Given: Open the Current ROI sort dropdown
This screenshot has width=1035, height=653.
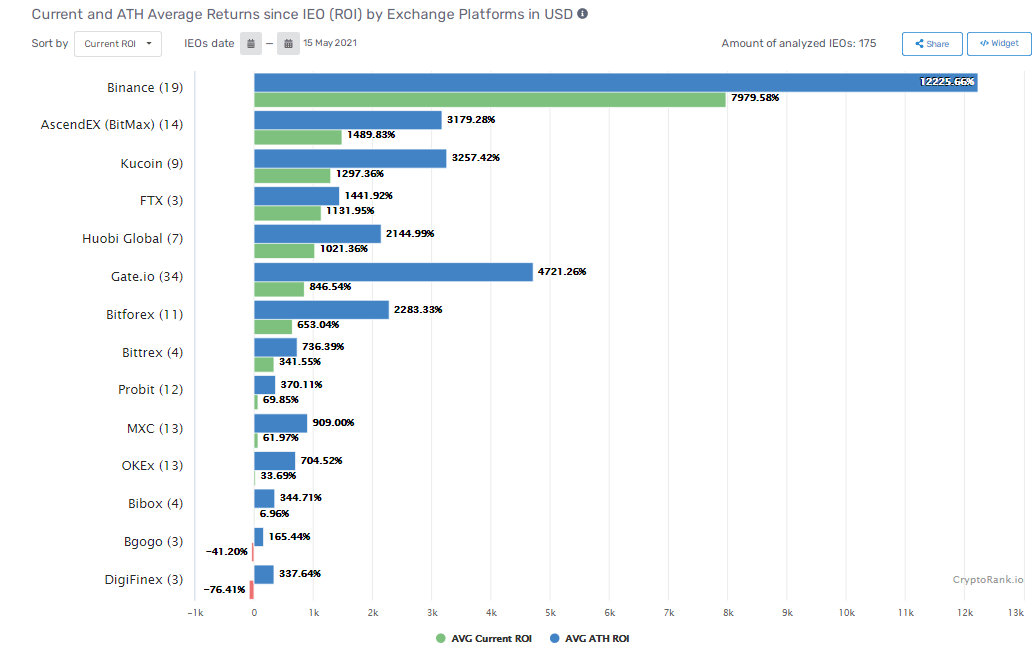Looking at the screenshot, I should point(117,44).
